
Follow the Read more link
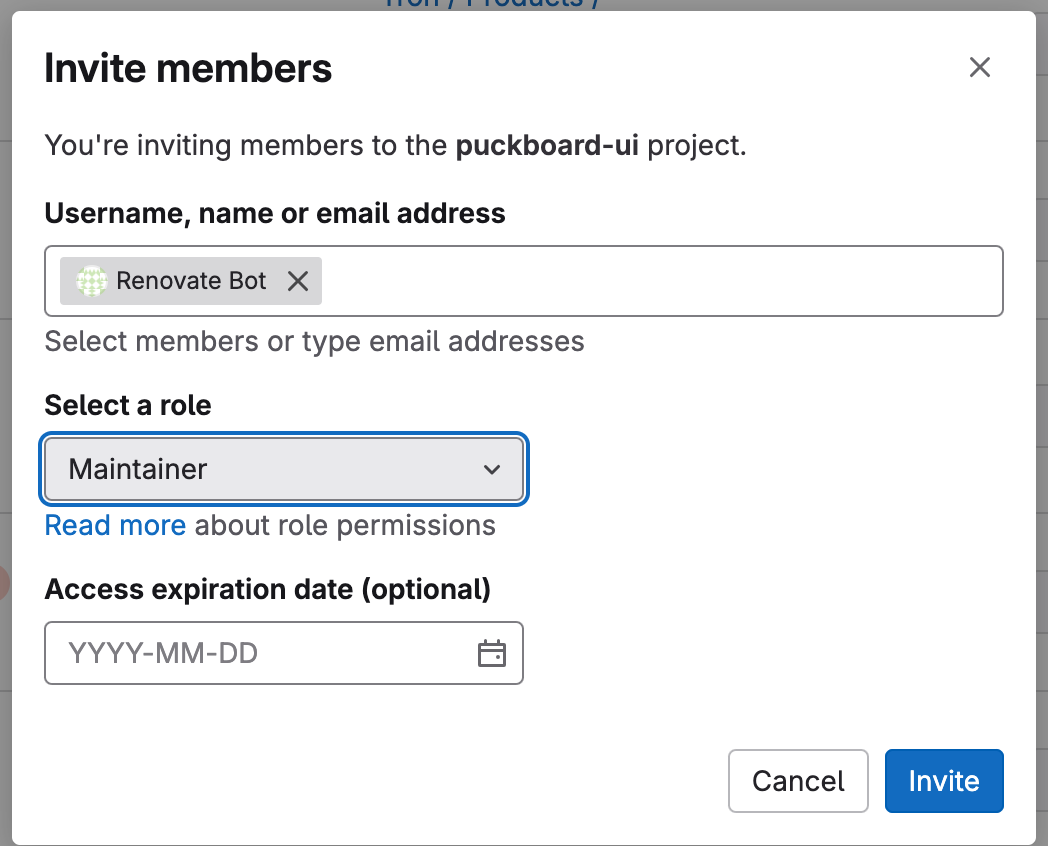point(115,526)
